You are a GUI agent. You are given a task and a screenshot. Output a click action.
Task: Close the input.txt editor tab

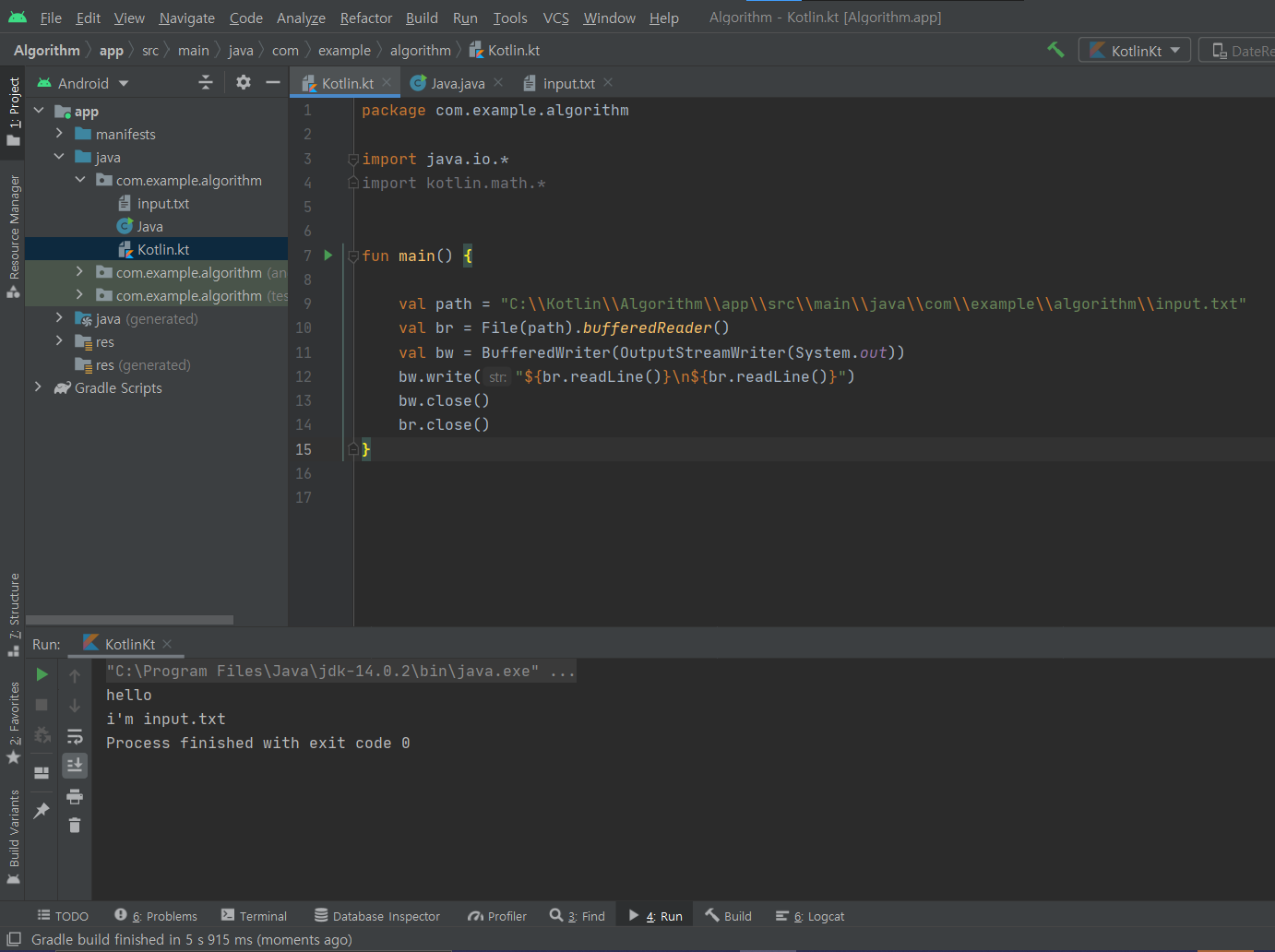(608, 82)
